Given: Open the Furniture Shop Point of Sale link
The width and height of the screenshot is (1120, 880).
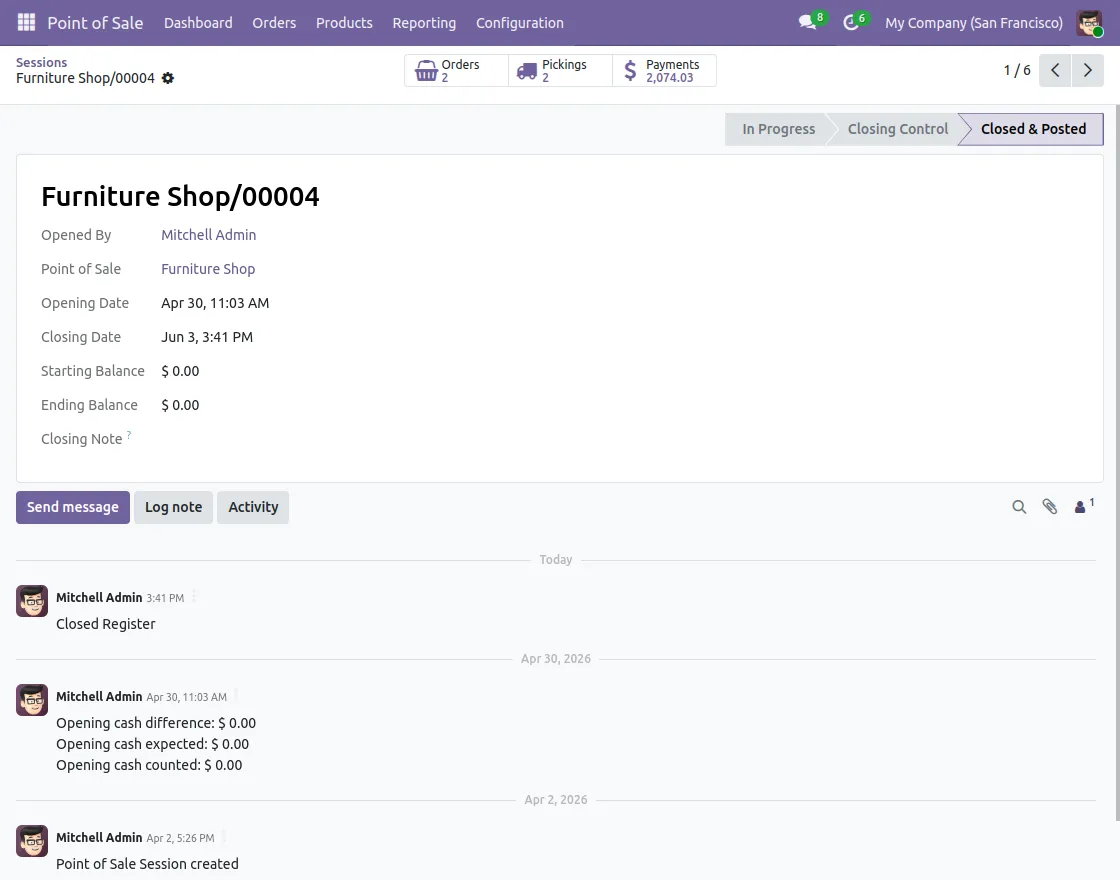Looking at the screenshot, I should [208, 269].
